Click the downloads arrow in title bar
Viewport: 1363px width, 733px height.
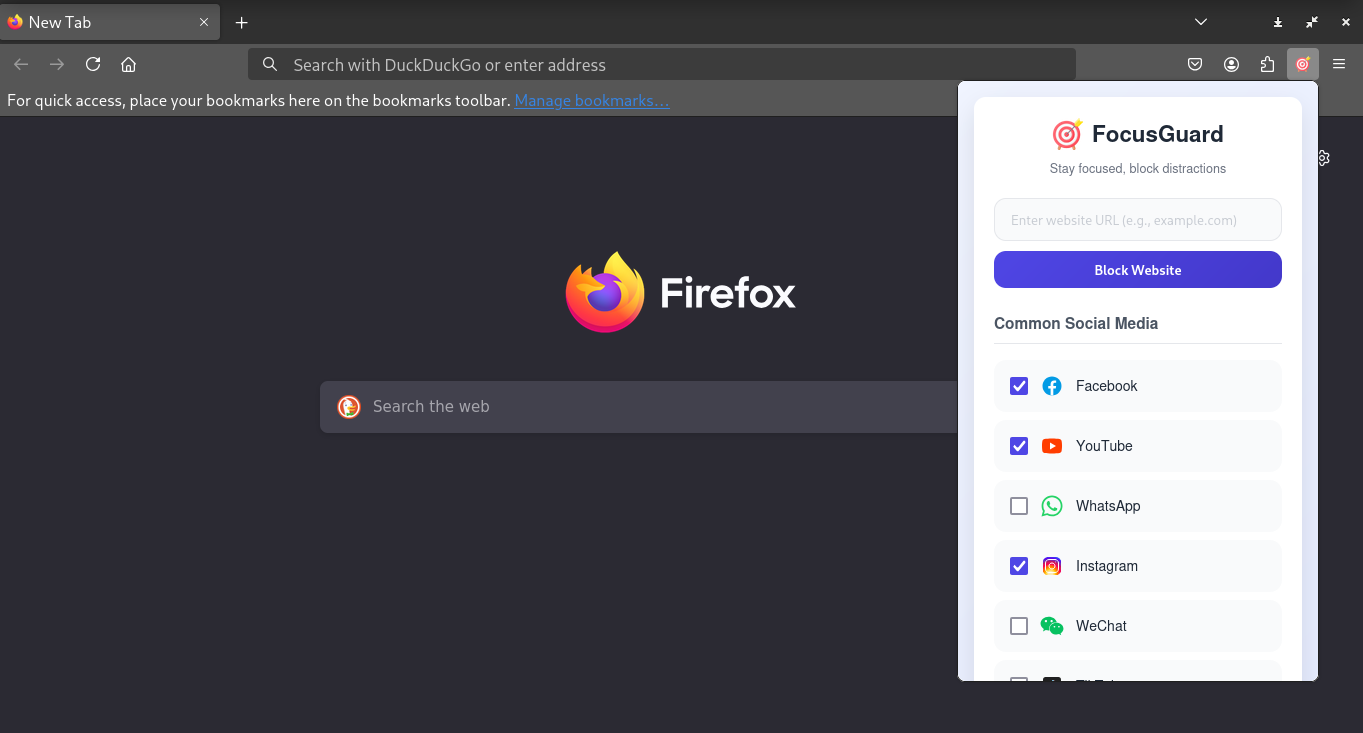1278,22
